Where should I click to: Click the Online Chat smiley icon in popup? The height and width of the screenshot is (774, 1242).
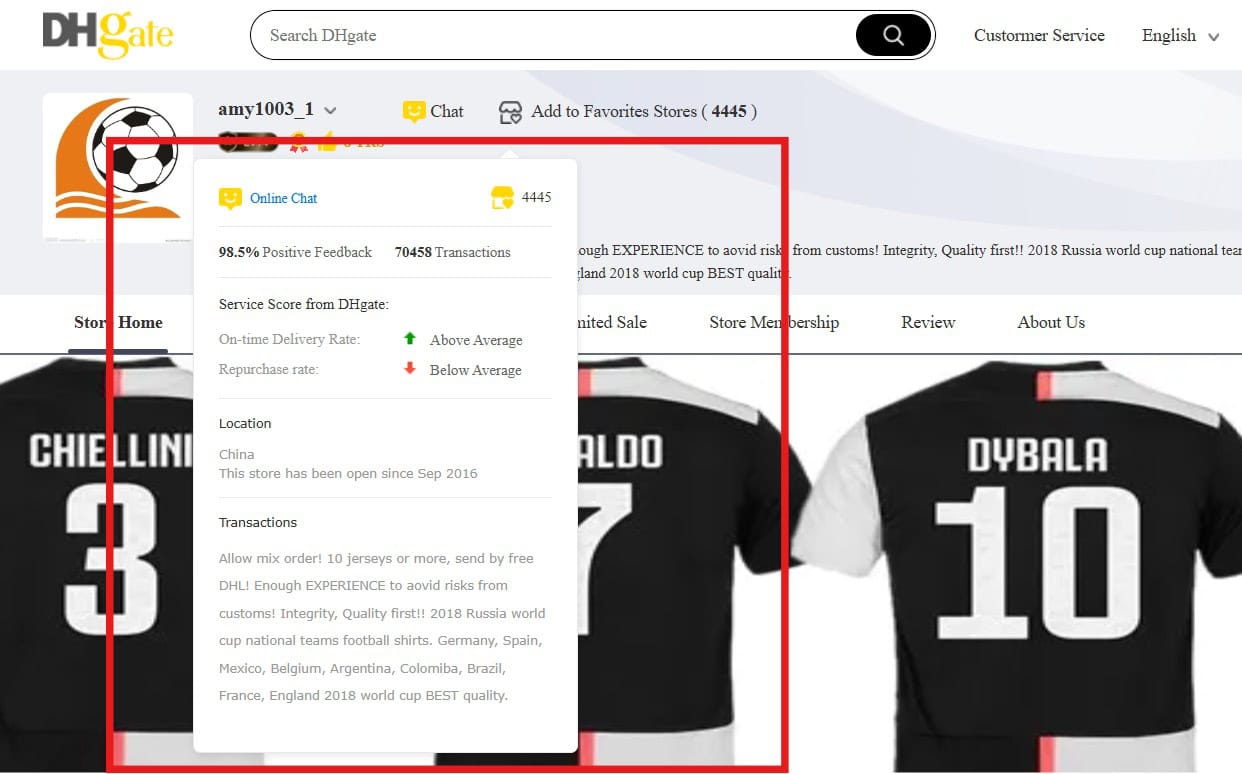point(230,198)
